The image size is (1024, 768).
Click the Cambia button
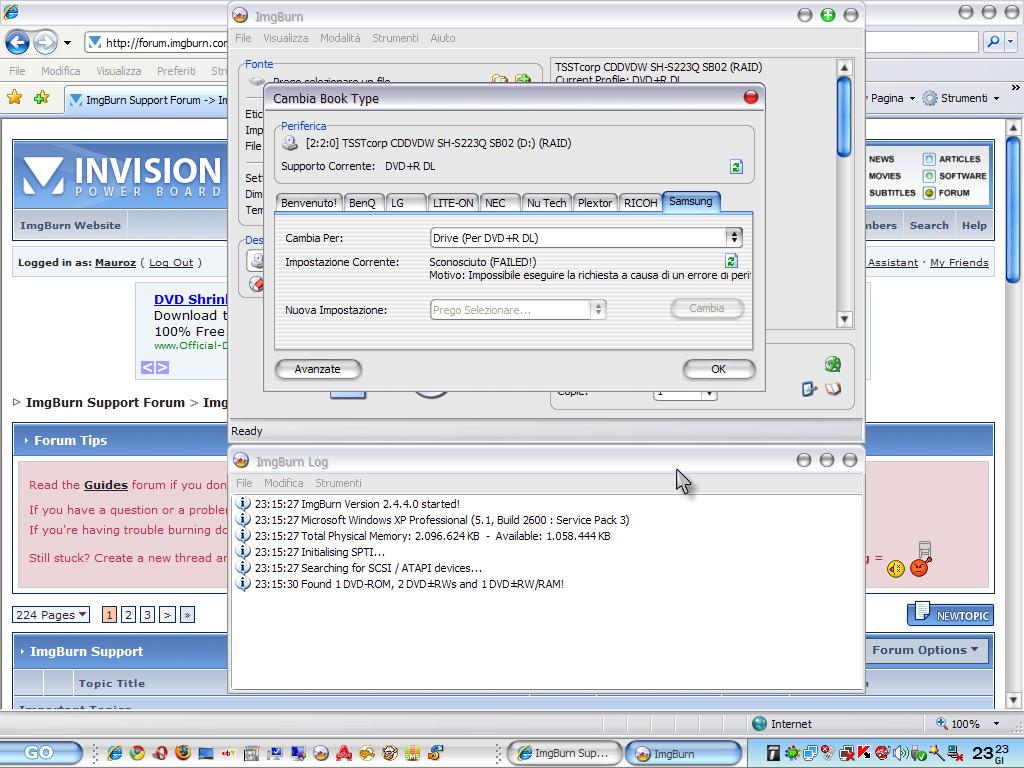pyautogui.click(x=707, y=308)
